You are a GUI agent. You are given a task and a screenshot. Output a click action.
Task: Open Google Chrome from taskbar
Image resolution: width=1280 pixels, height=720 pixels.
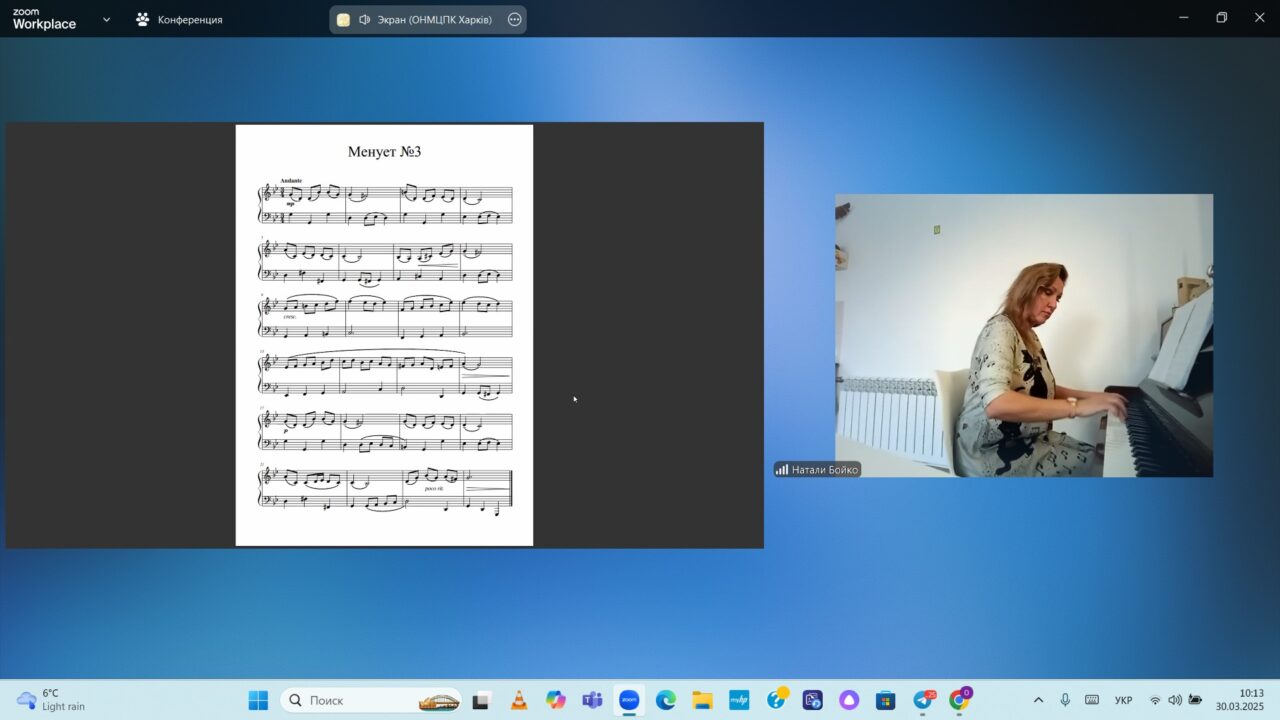(x=959, y=700)
